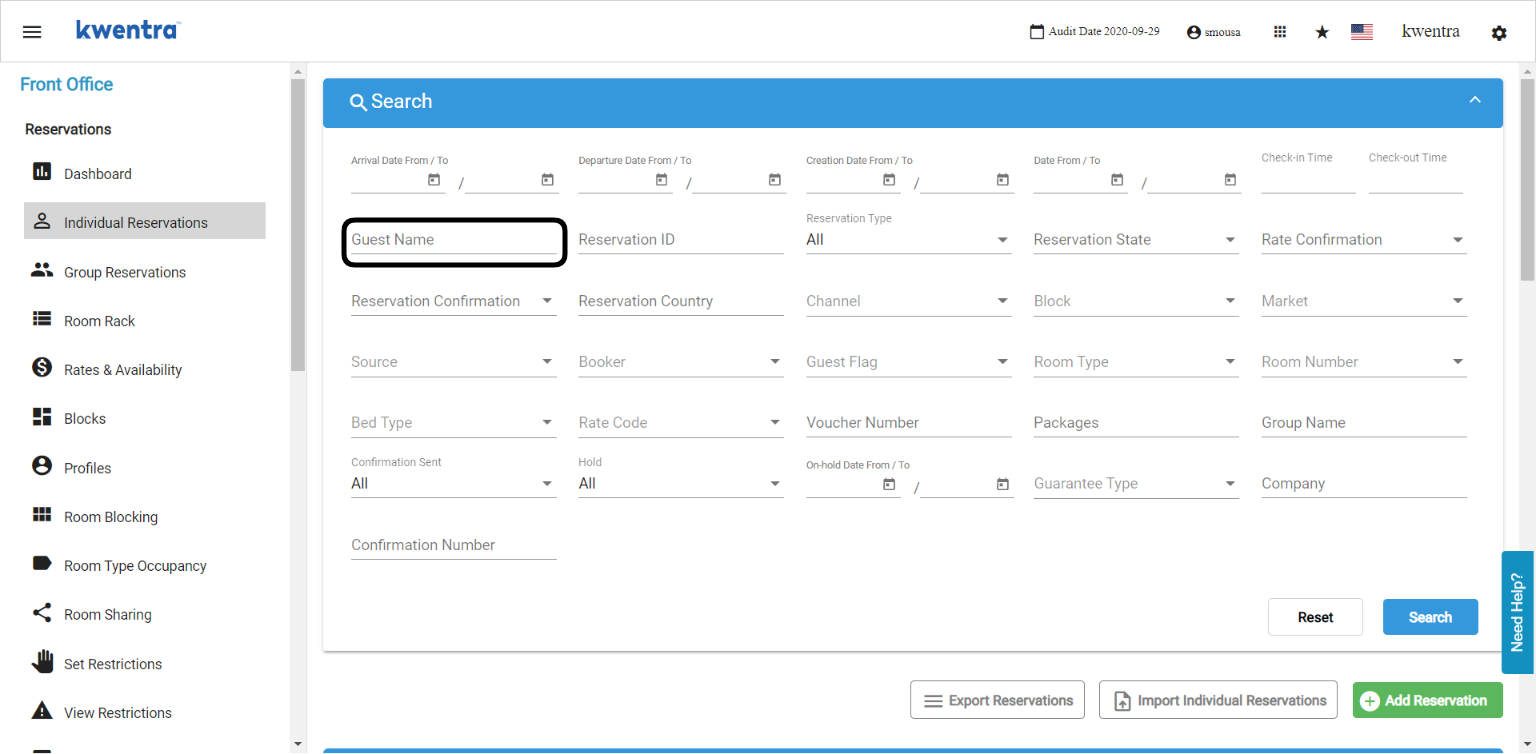
Task: Open the Guarantee Type dropdown
Action: [x=1136, y=484]
